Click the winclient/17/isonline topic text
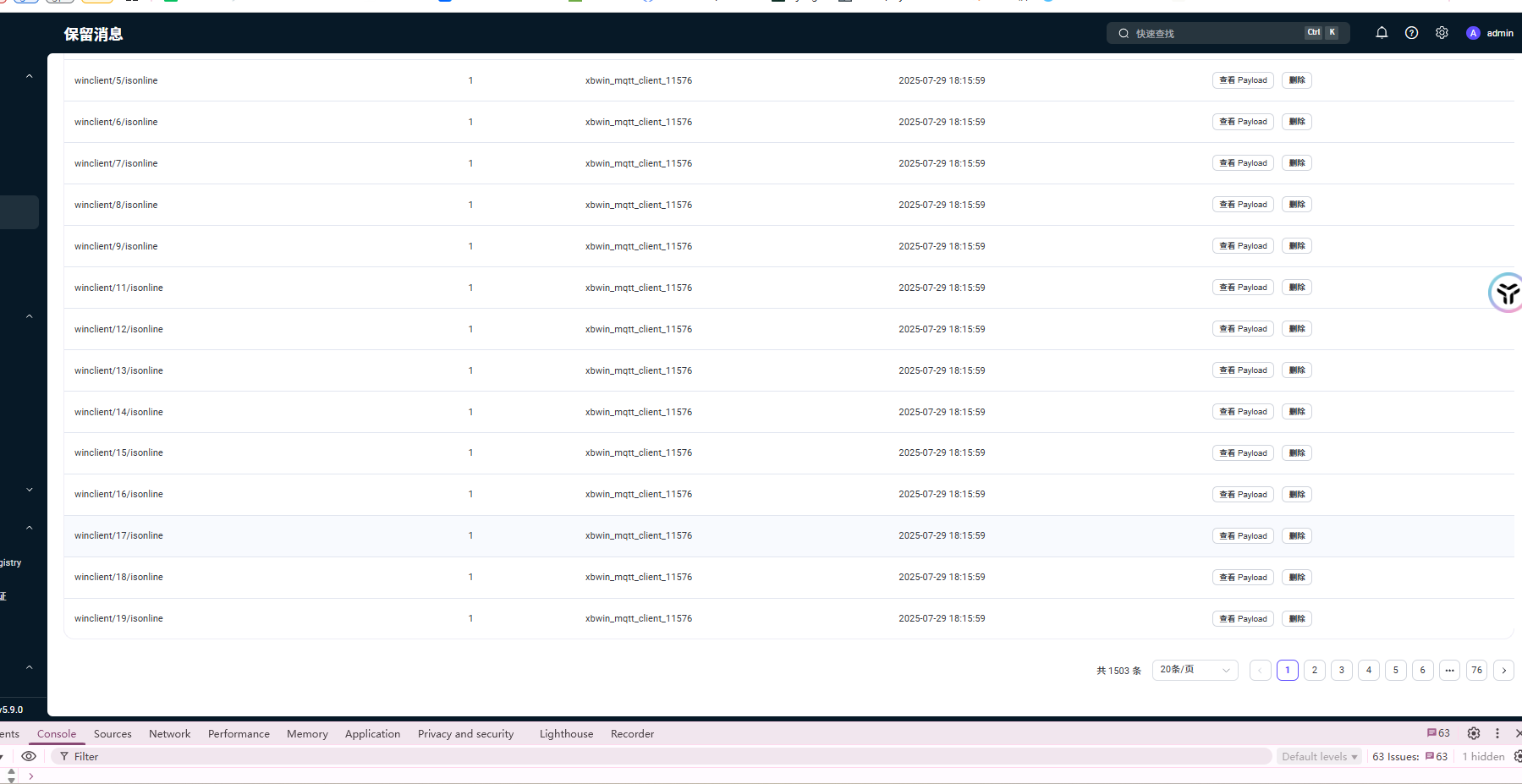 click(x=118, y=536)
